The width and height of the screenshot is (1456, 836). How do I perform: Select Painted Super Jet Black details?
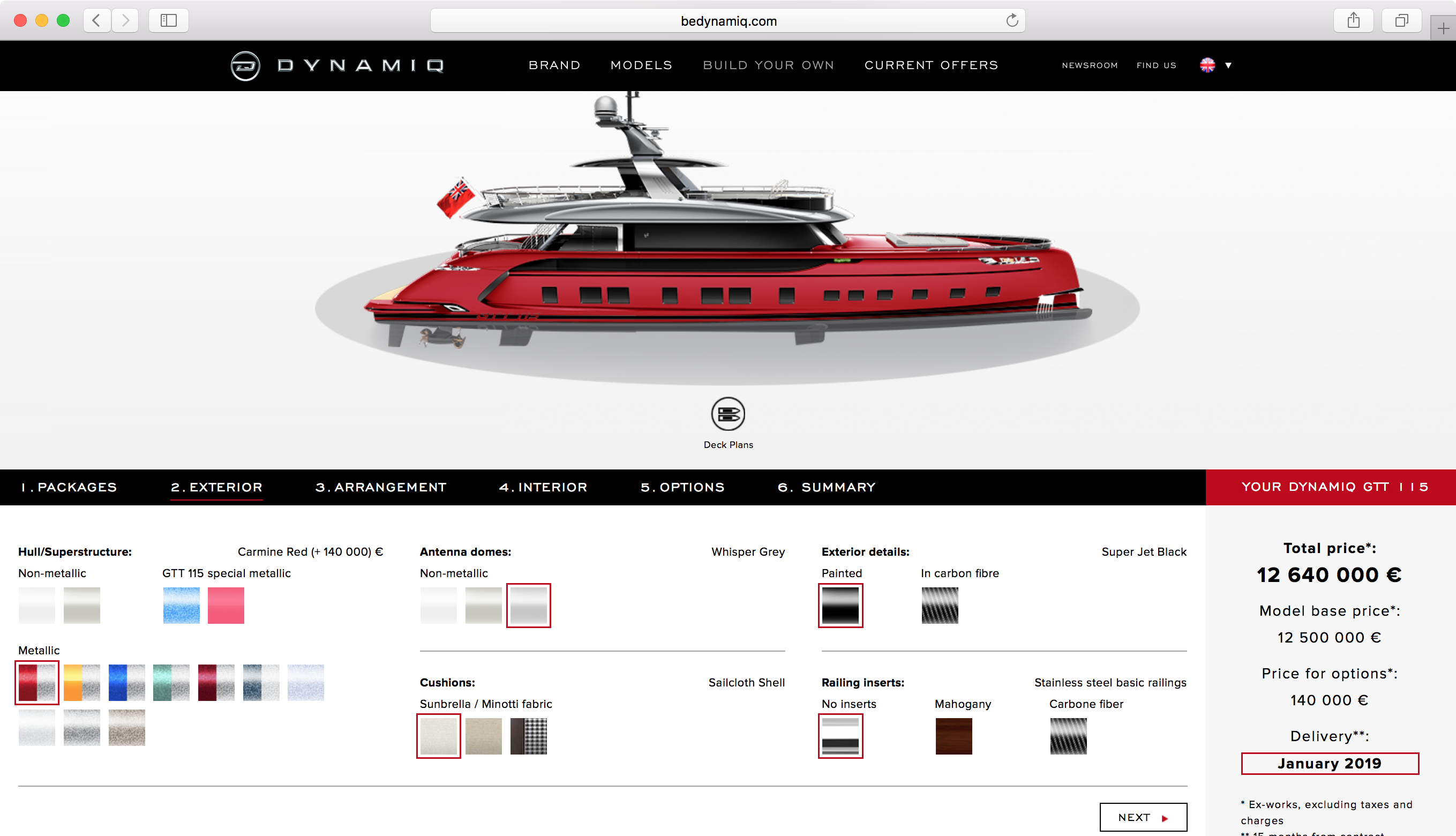(840, 605)
